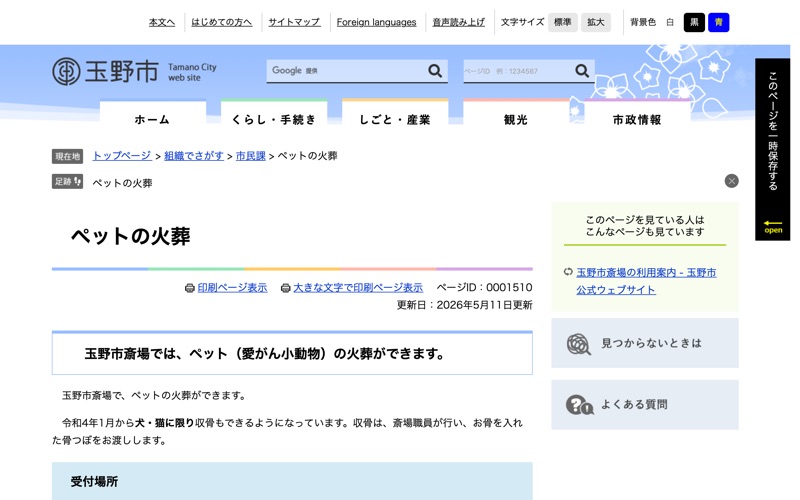Submit page ID search magnifier icon

582,71
